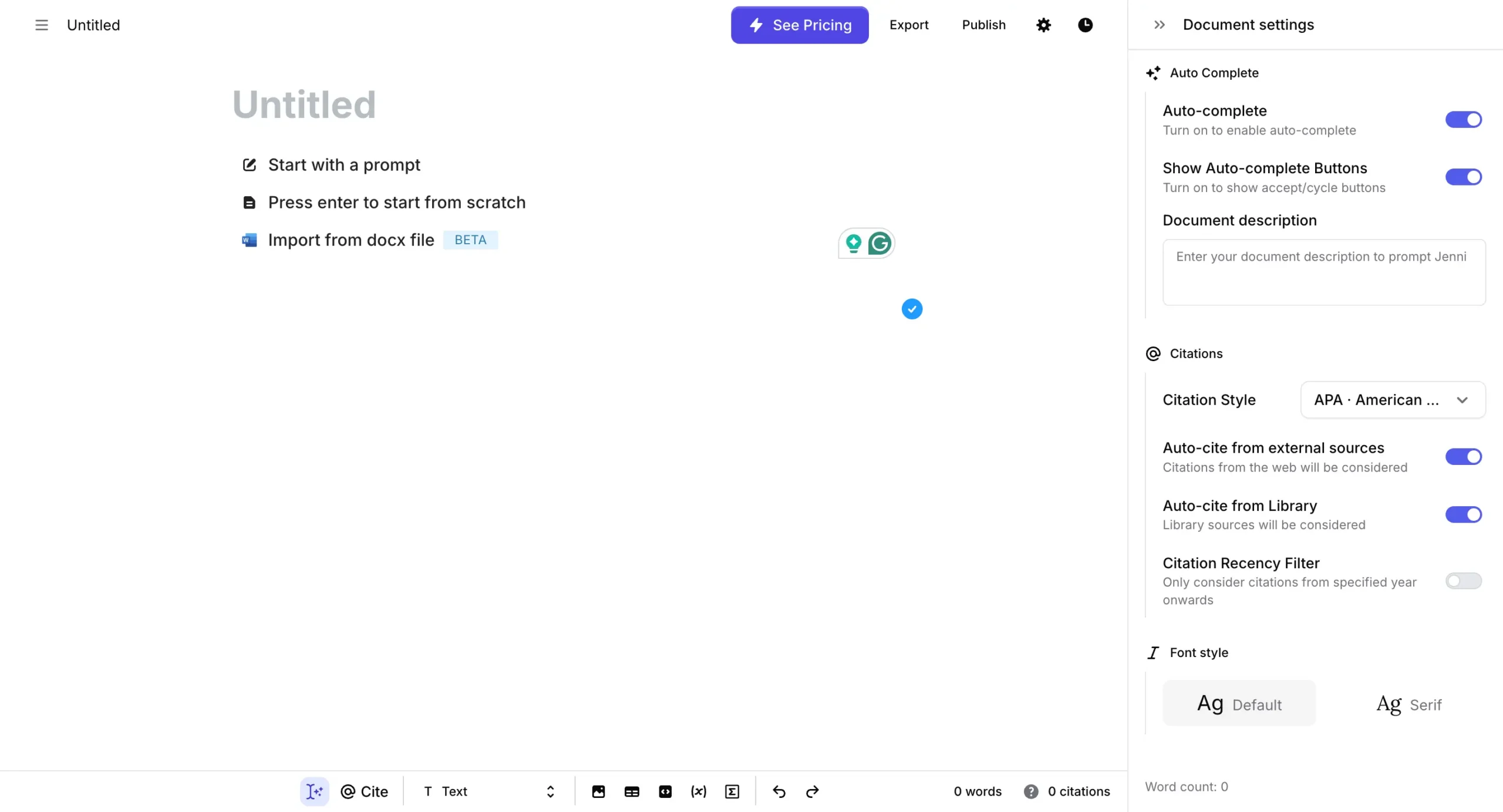Viewport: 1503px width, 812px height.
Task: Enable the Citation Recency Filter
Action: [x=1463, y=581]
